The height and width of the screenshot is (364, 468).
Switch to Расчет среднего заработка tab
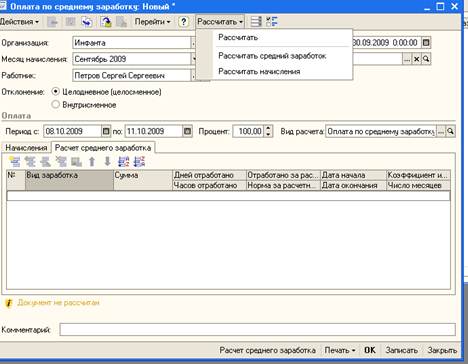click(103, 148)
